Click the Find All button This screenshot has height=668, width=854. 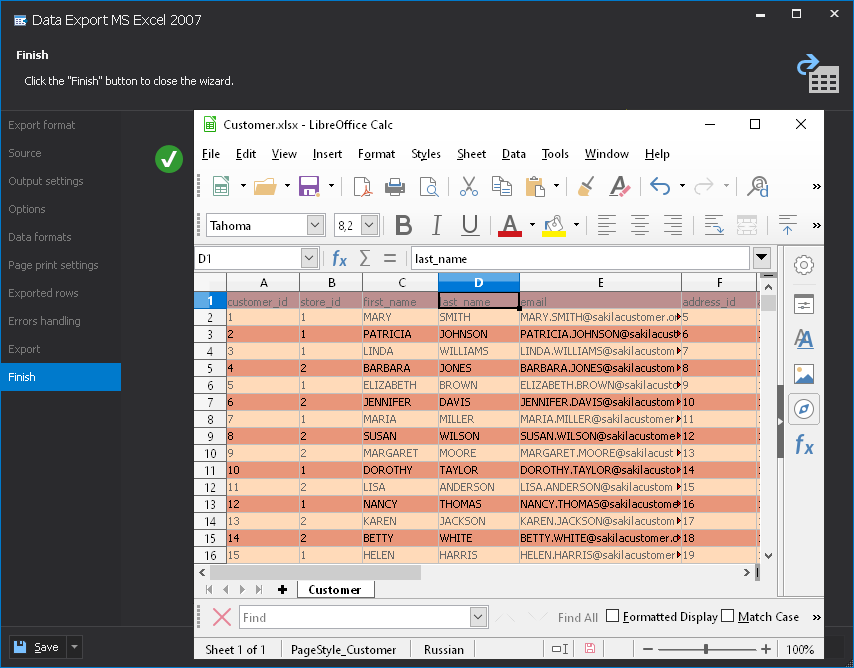tap(577, 617)
